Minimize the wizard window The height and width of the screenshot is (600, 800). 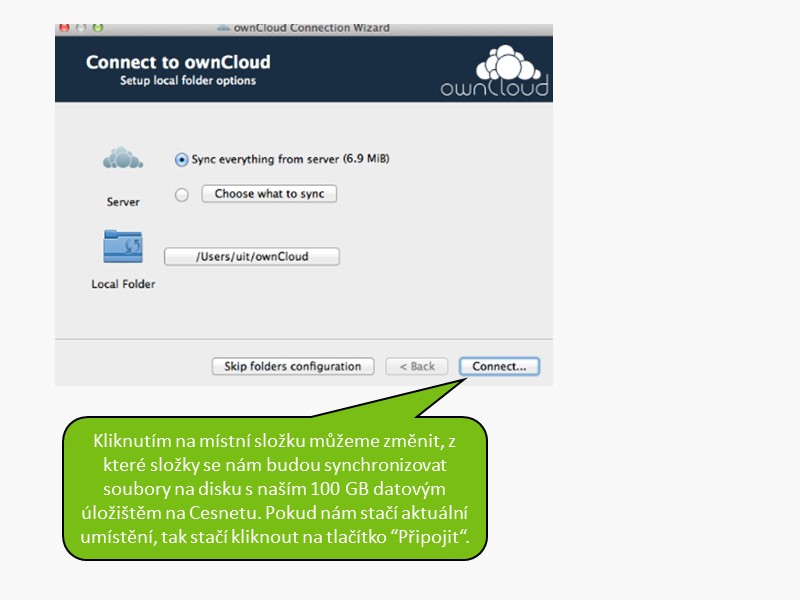click(x=81, y=28)
